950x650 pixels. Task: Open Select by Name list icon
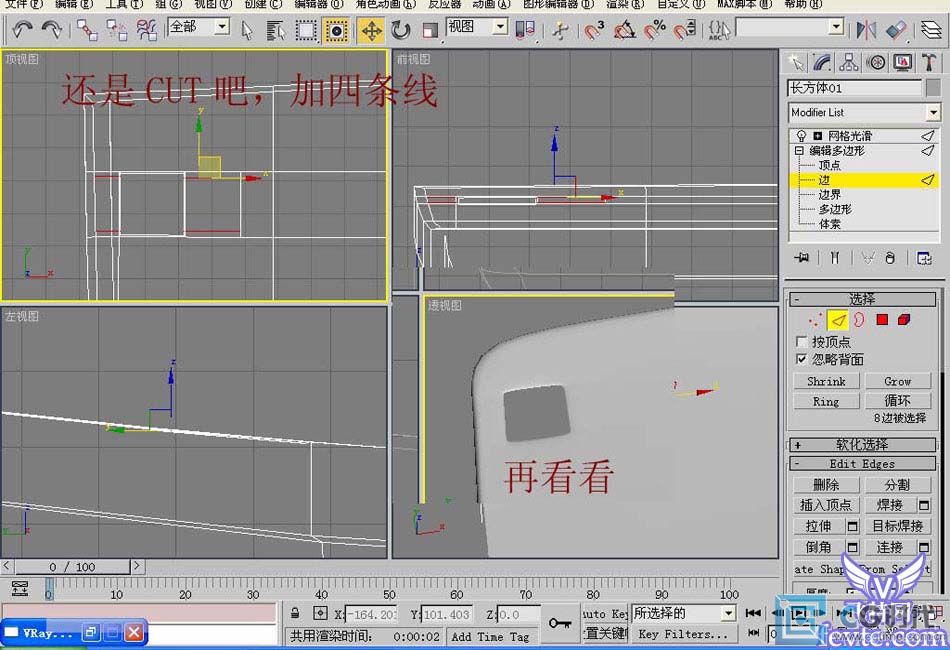pos(276,30)
